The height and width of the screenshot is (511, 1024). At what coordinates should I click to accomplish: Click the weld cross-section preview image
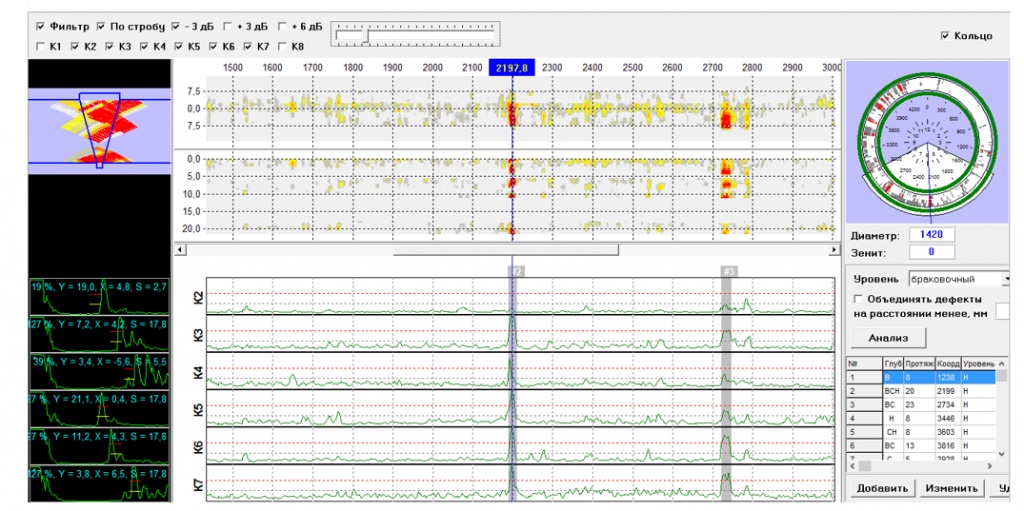pos(99,130)
